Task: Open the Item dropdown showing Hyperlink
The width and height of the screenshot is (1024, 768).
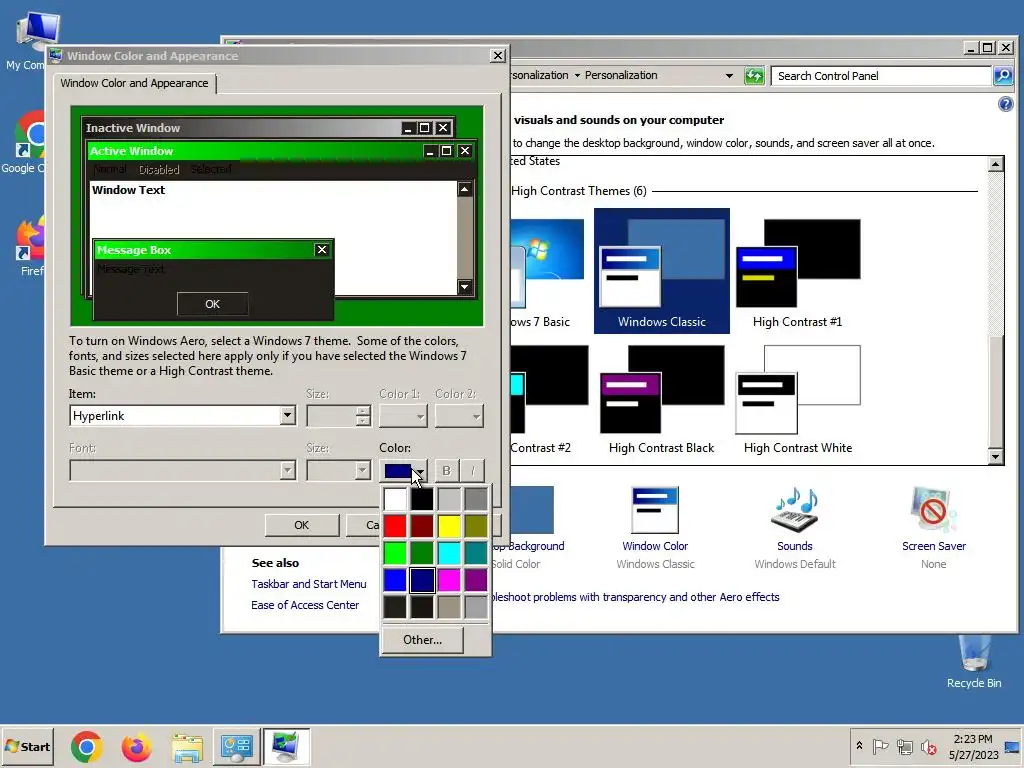Action: (287, 416)
